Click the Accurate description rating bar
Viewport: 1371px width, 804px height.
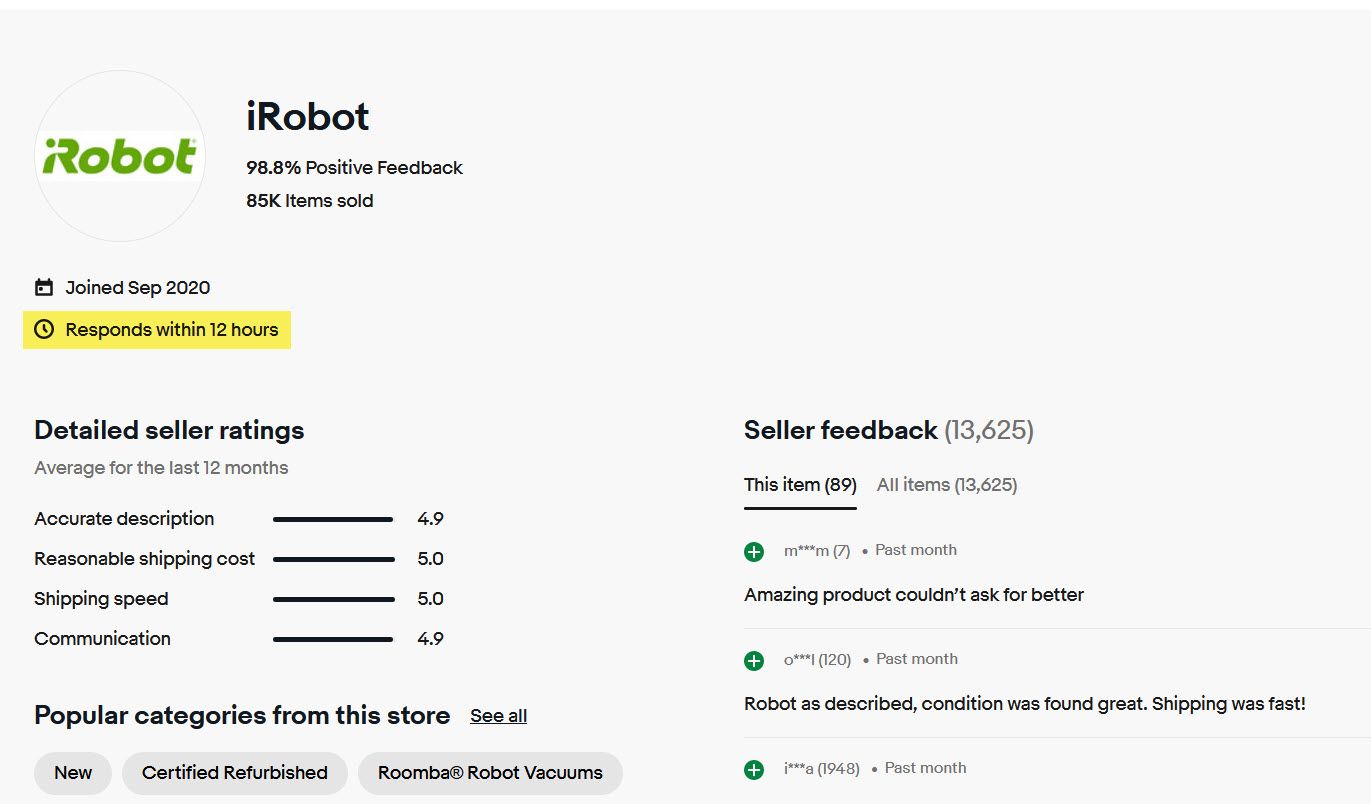pyautogui.click(x=333, y=519)
